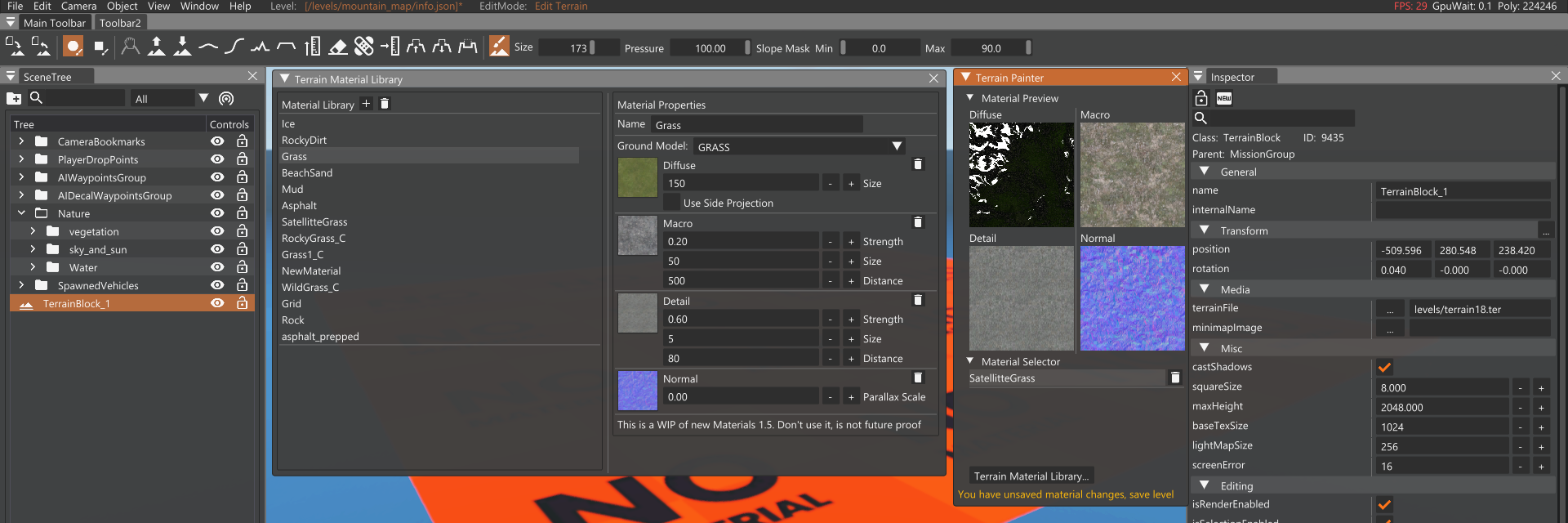Select the noise terrain tool

coord(260,47)
